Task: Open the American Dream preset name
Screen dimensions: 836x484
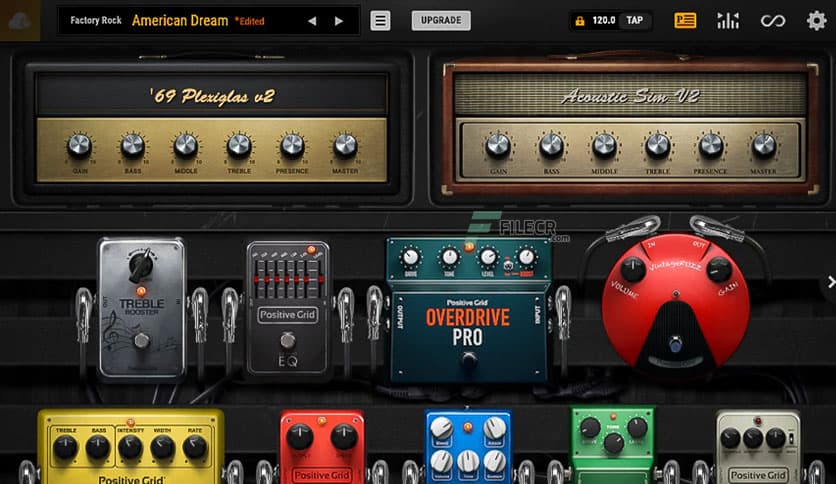Action: click(180, 21)
